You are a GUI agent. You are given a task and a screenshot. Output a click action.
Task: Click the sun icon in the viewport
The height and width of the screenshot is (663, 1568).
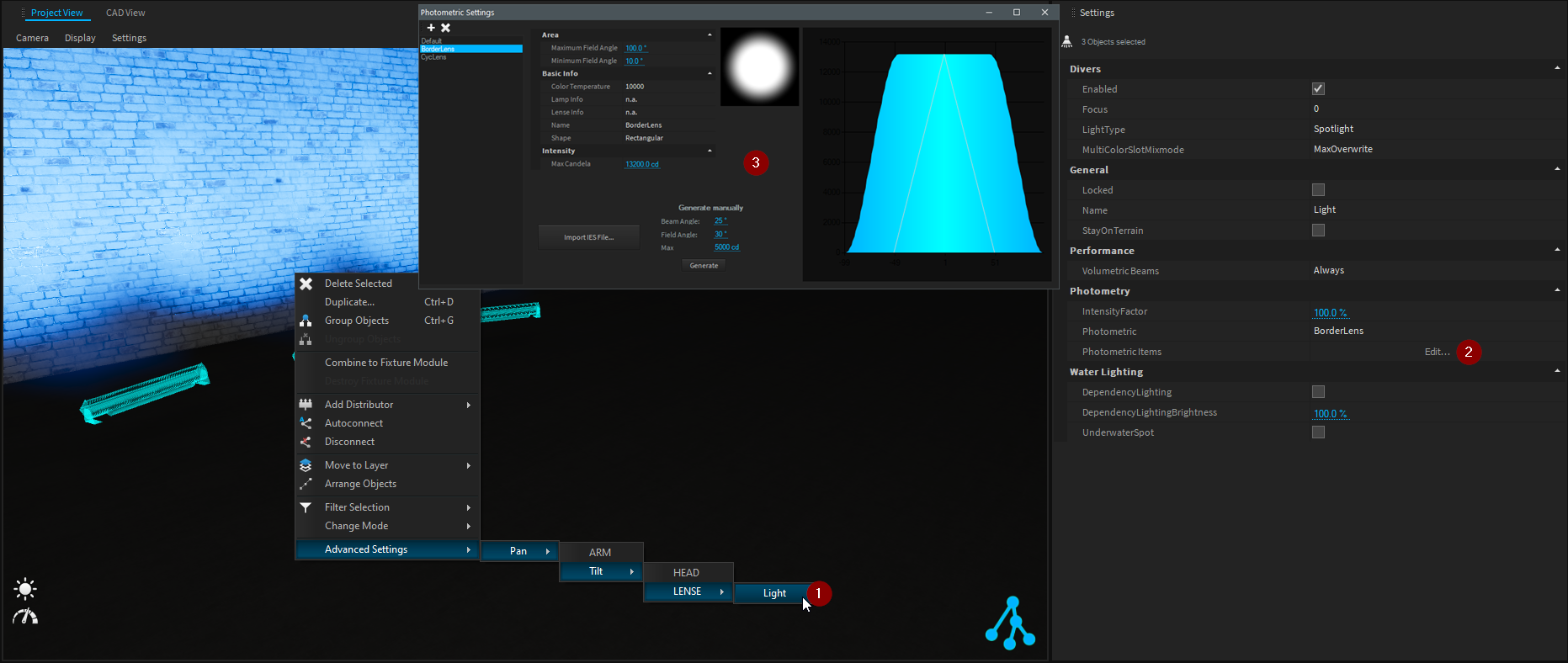click(25, 588)
